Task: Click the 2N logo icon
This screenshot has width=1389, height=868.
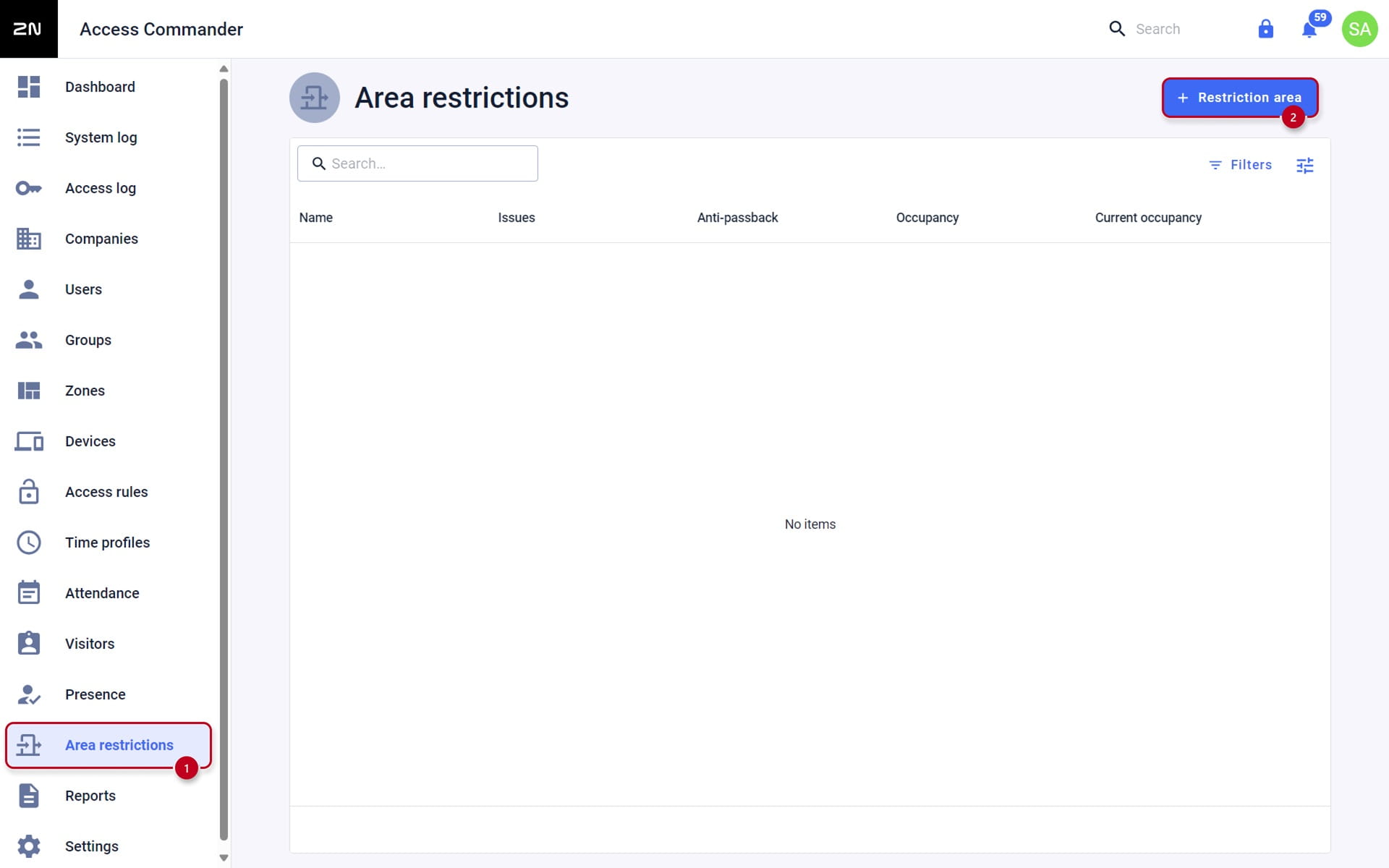Action: 28,29
